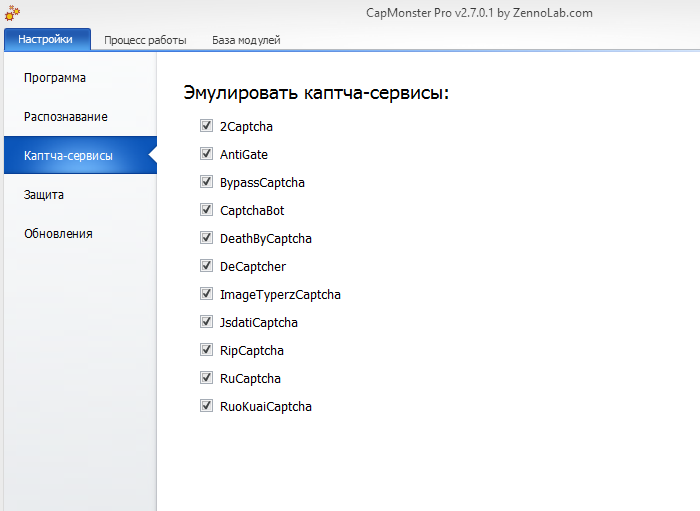Viewport: 700px width, 511px height.
Task: Click the DeathByCaptcha label text
Action: coord(266,239)
